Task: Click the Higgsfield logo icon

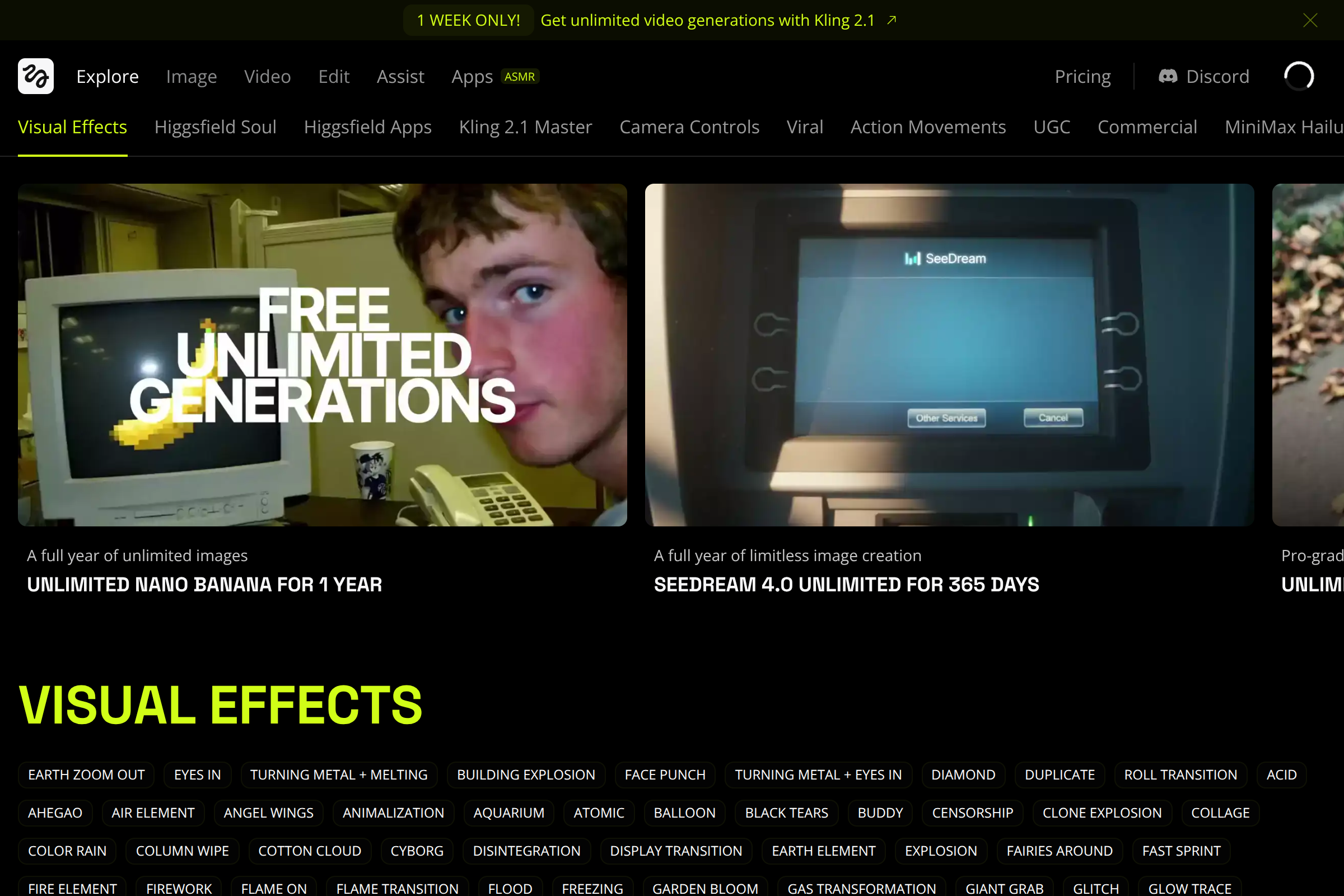Action: click(x=35, y=76)
